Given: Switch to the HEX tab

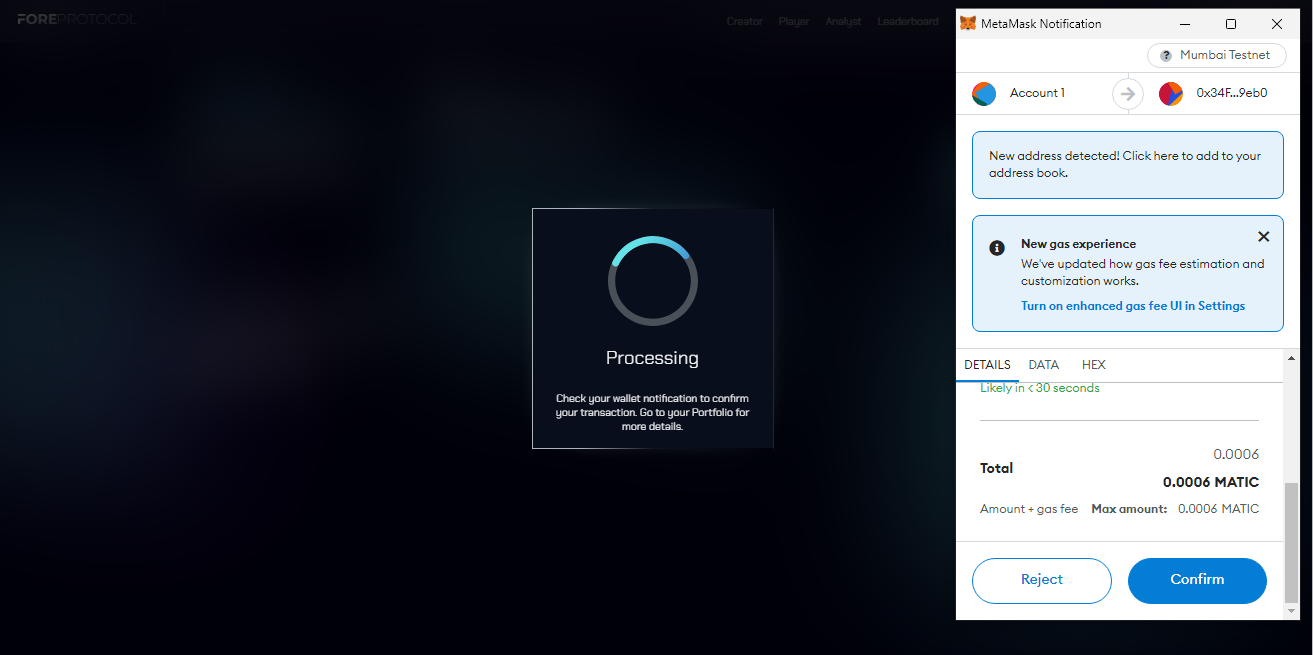Looking at the screenshot, I should pyautogui.click(x=1094, y=365).
